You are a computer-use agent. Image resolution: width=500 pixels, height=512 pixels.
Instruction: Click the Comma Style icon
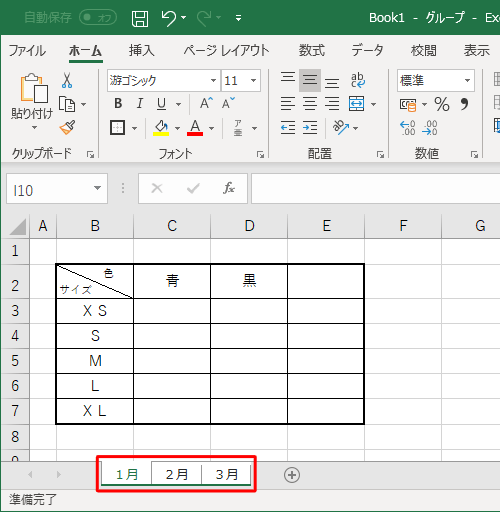464,104
